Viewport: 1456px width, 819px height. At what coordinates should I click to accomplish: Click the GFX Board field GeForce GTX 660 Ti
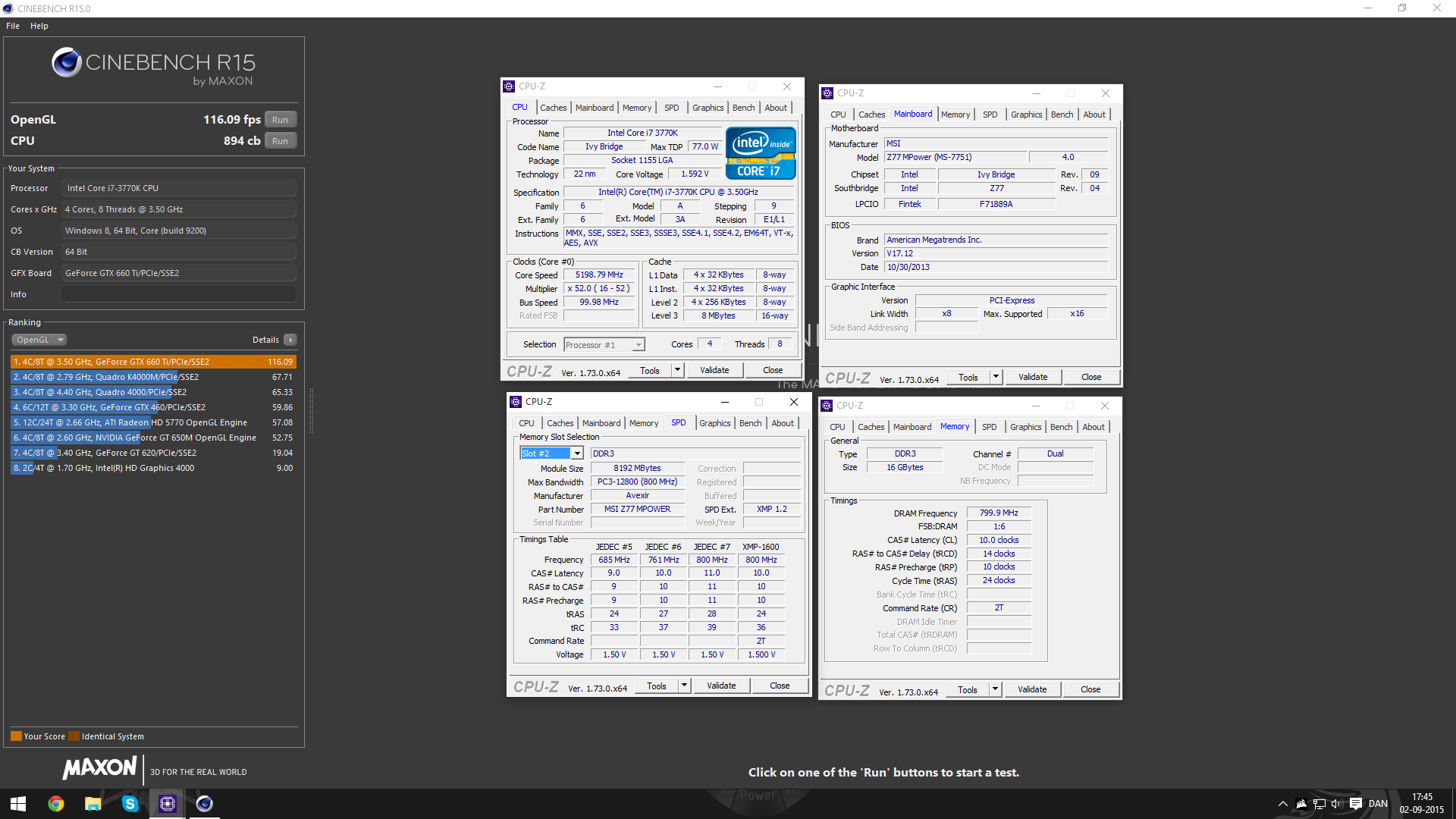click(x=179, y=273)
